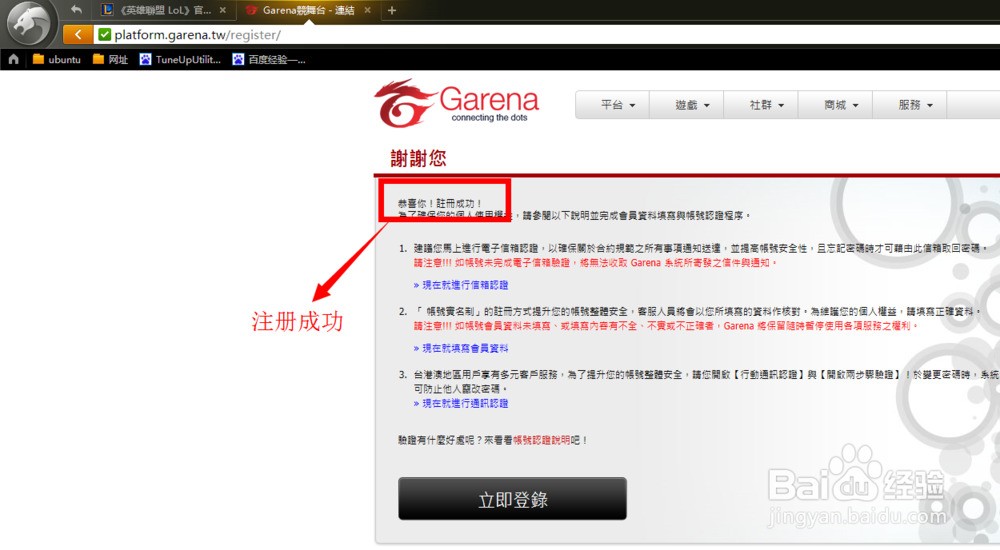Screen dimensions: 1000x550
Task: Open the TuneUpUtilit... bookmark
Action: [x=180, y=59]
